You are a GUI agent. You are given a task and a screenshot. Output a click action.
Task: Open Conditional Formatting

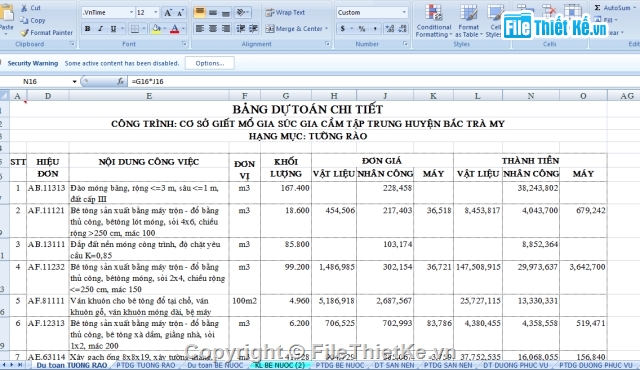433,20
